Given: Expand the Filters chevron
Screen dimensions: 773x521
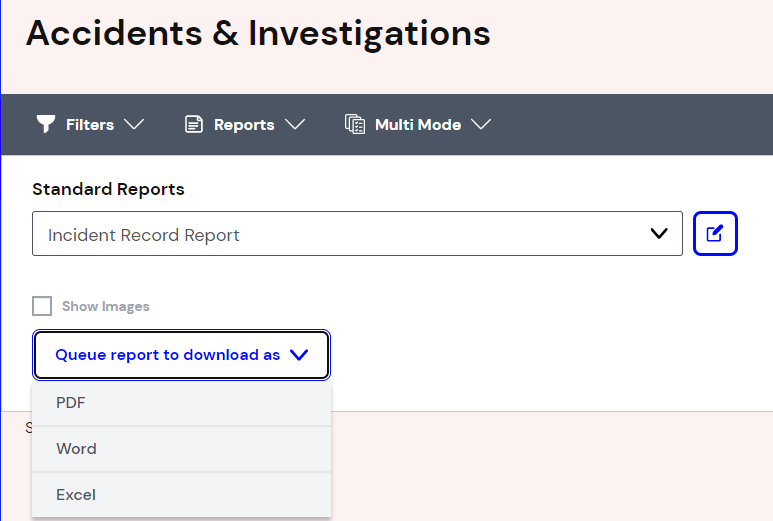Looking at the screenshot, I should pyautogui.click(x=134, y=124).
